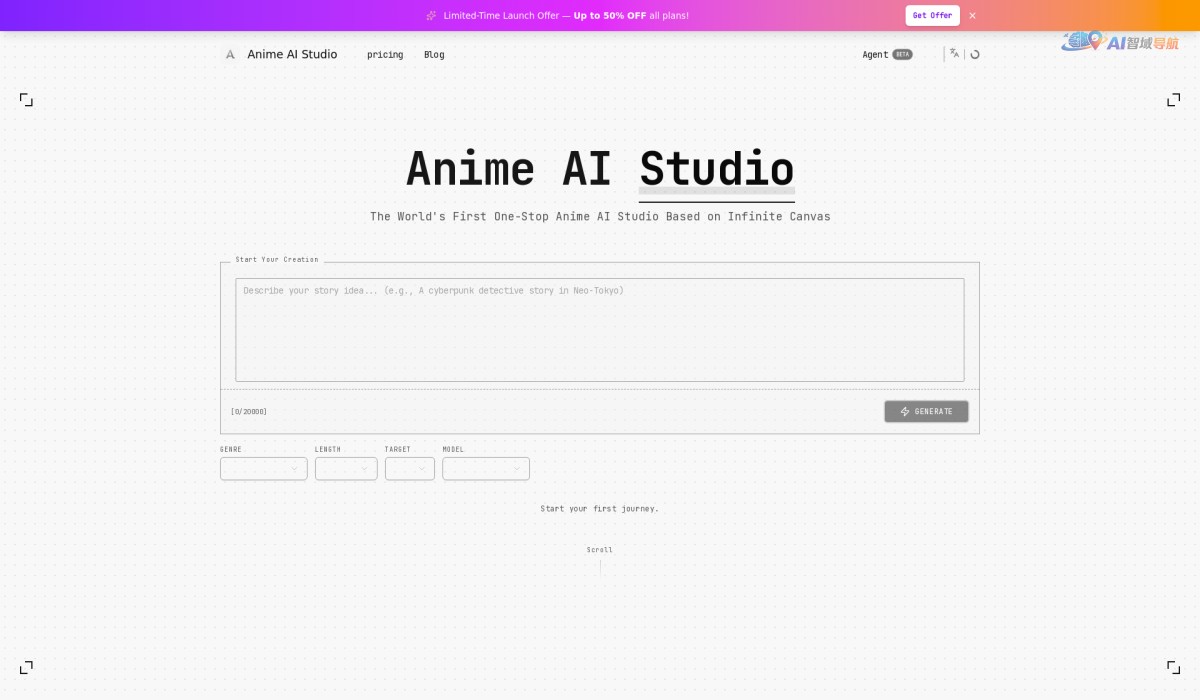This screenshot has width=1200, height=700.
Task: Expand the Length dropdown
Action: click(x=346, y=468)
